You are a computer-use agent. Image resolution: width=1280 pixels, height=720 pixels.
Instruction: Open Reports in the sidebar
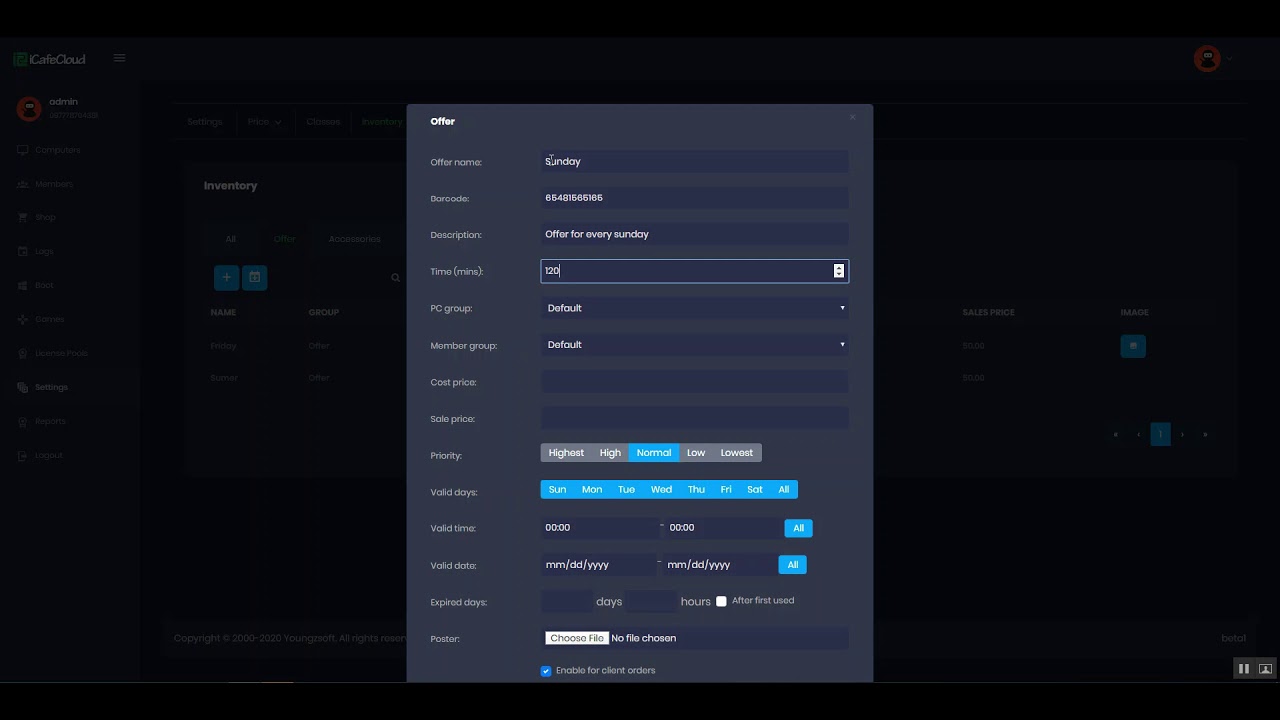click(x=42, y=421)
